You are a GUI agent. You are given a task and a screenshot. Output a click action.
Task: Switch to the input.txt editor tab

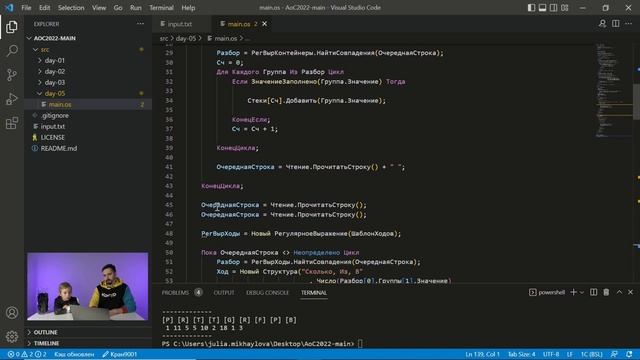[180, 24]
